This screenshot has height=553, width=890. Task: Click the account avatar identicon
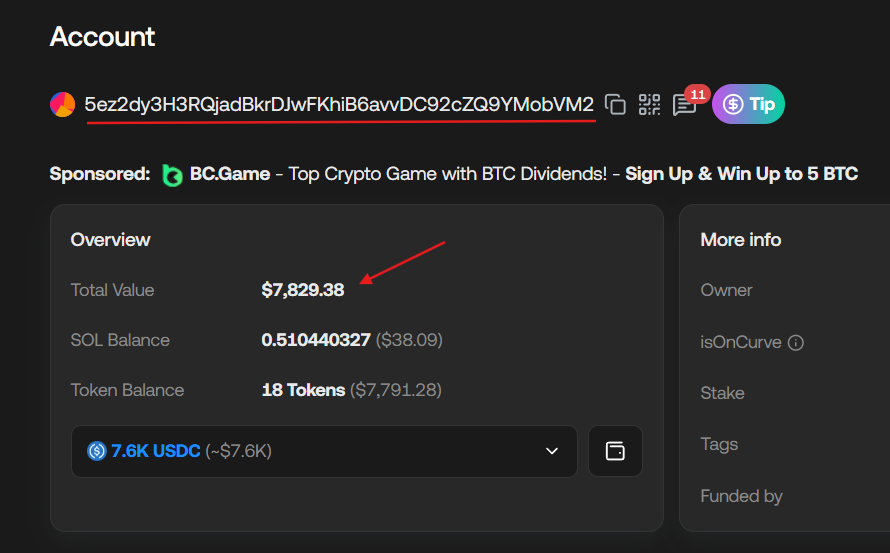click(x=62, y=104)
